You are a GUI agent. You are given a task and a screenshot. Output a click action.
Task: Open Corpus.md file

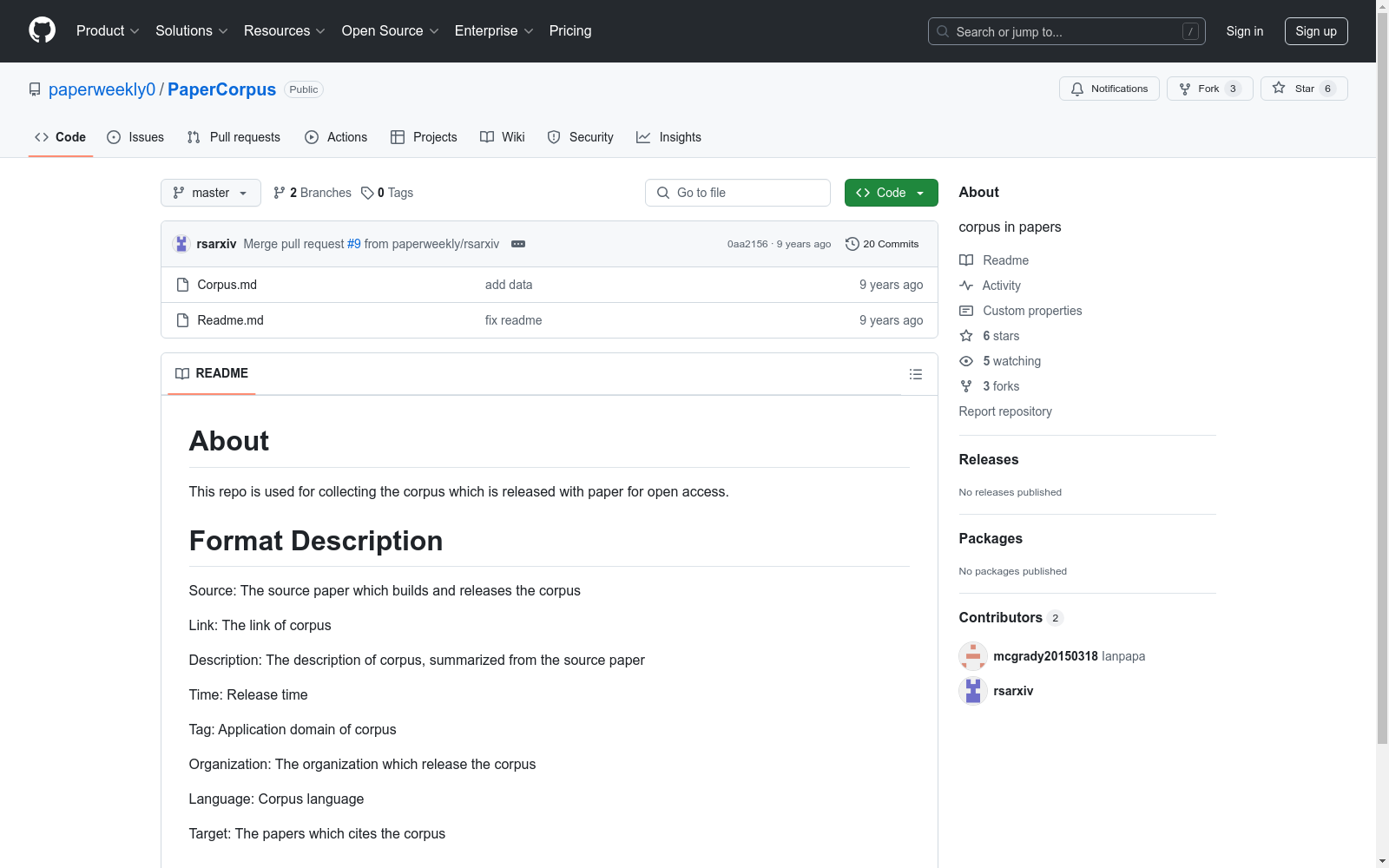[227, 285]
